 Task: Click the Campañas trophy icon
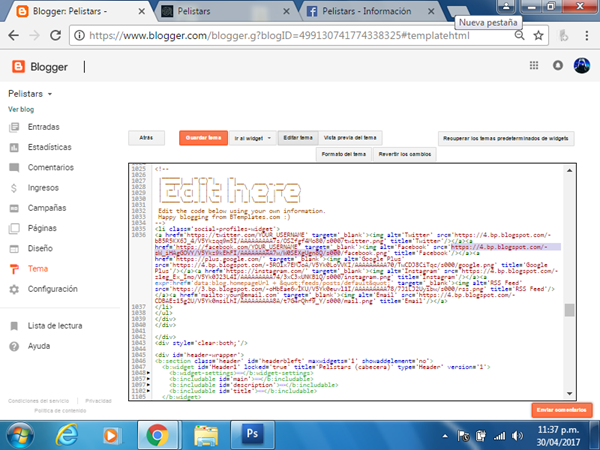click(x=14, y=207)
